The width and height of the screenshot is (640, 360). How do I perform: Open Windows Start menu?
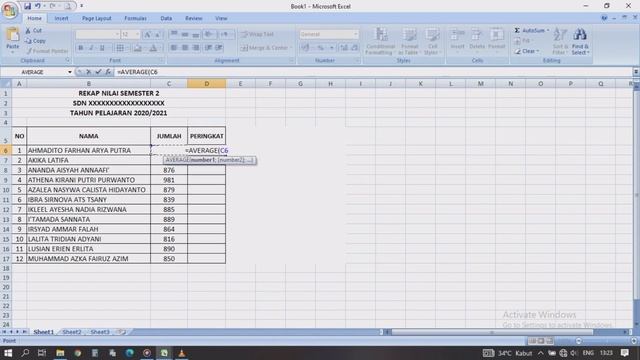[8, 353]
